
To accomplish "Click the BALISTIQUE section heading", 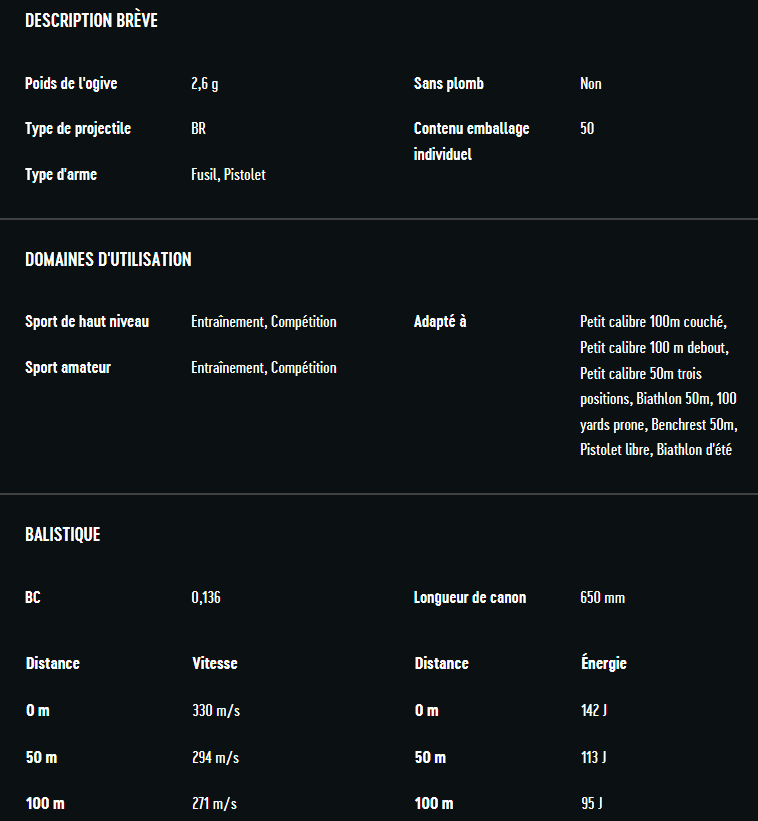I will [62, 535].
